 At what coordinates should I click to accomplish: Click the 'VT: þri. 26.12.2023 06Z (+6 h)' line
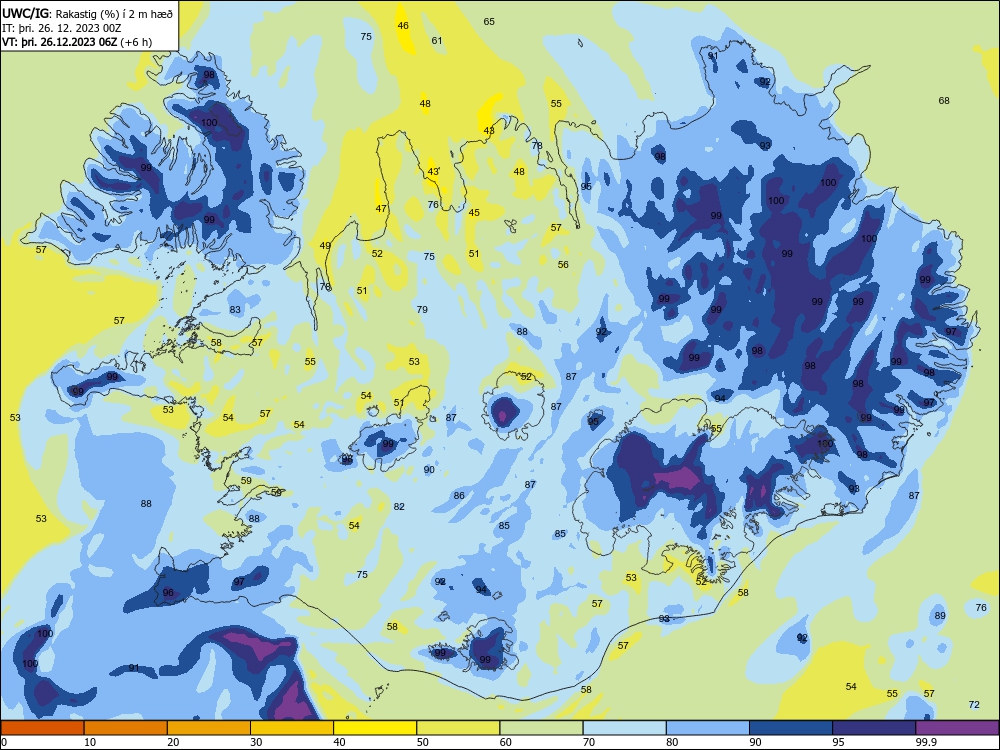[77, 42]
